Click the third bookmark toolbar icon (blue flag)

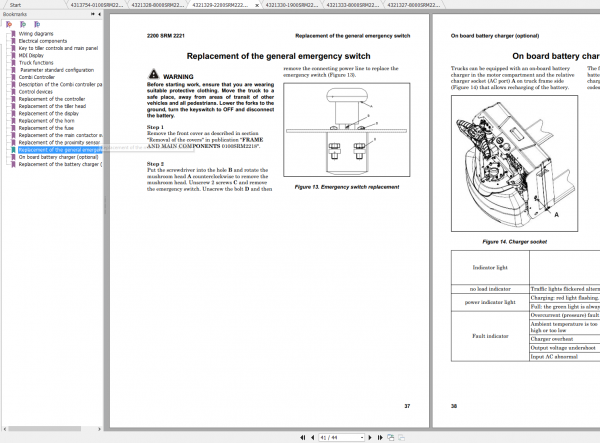coord(37,24)
